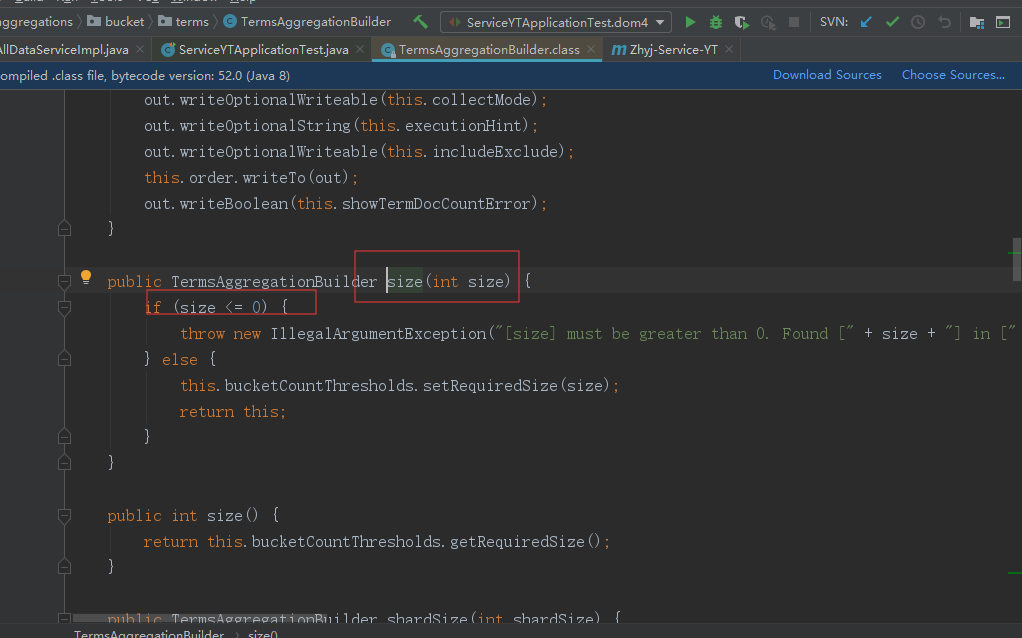Click the fold end marker below the writeBoolean line
This screenshot has height=638, width=1022.
tap(64, 228)
